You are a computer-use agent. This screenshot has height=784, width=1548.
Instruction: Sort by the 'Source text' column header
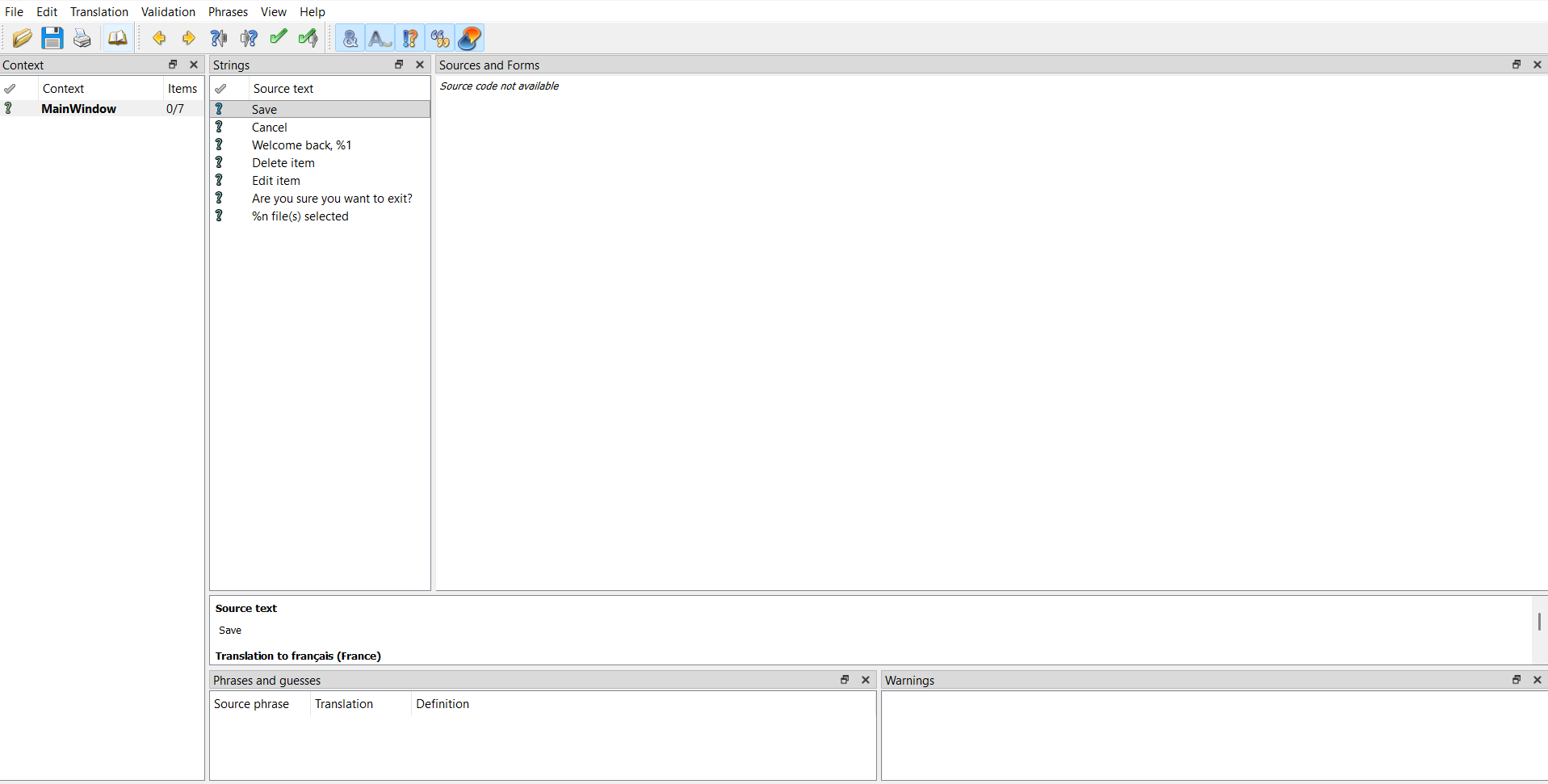(x=339, y=89)
